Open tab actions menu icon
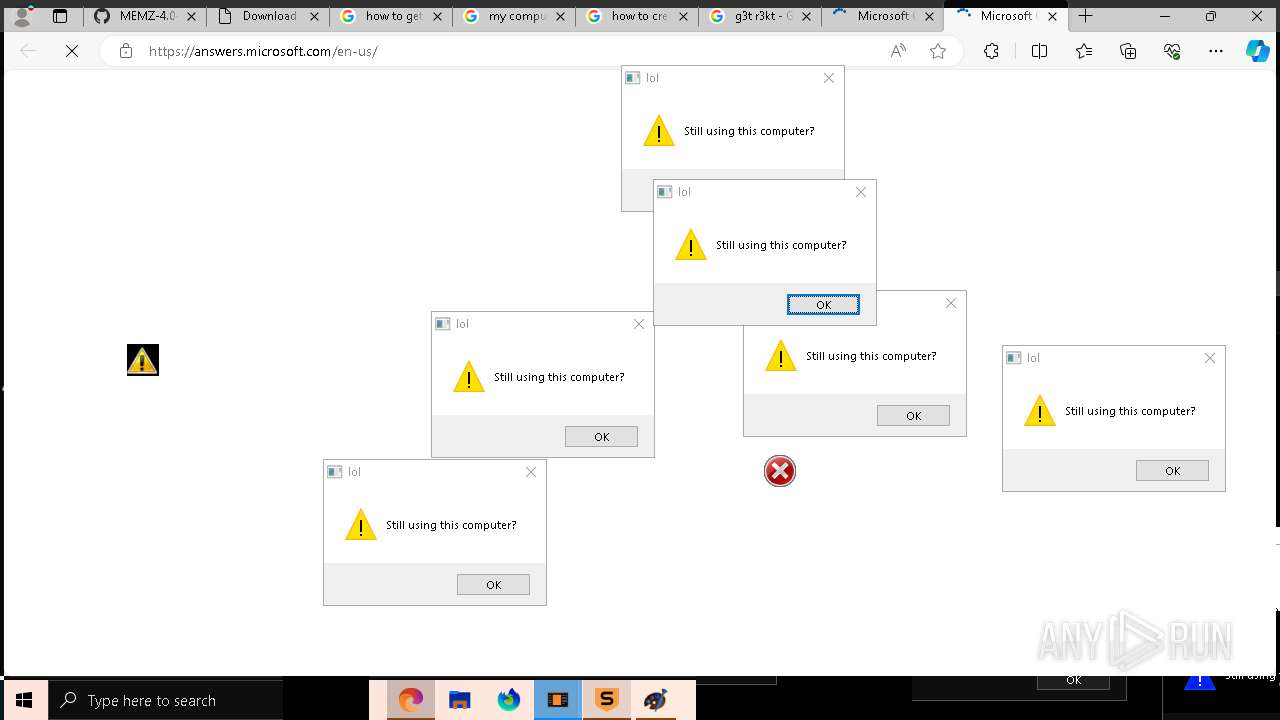Image resolution: width=1280 pixels, height=720 pixels. (x=60, y=16)
